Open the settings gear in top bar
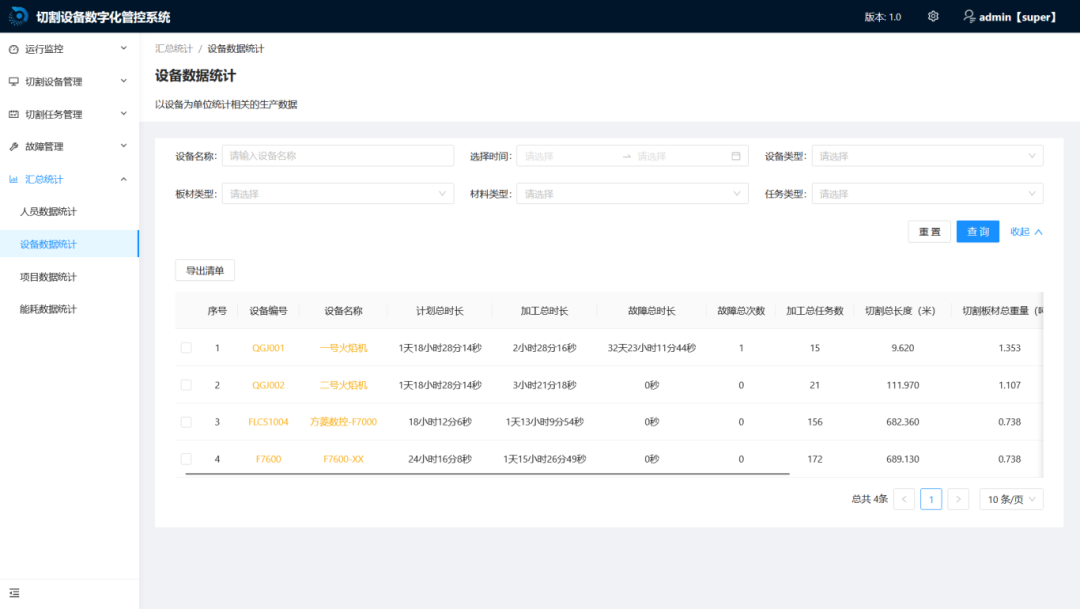 click(933, 15)
